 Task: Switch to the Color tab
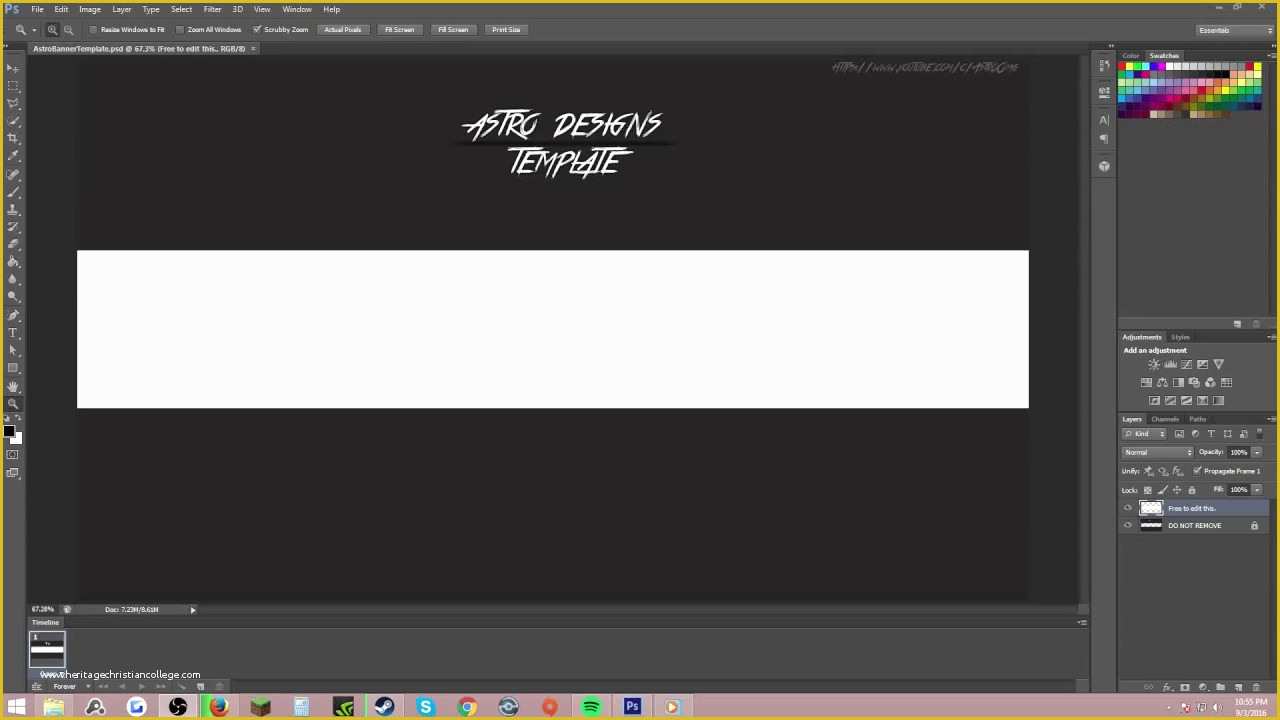point(1131,56)
